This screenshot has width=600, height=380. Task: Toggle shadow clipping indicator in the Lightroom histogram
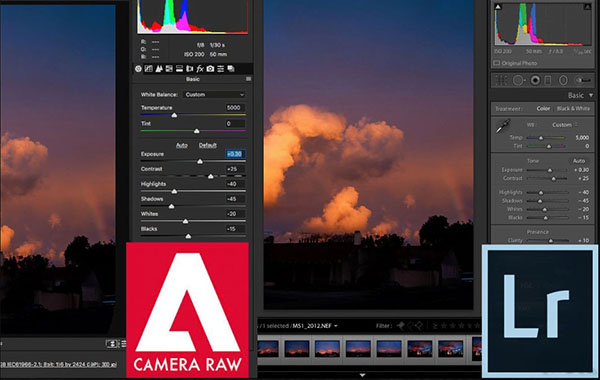pos(498,7)
